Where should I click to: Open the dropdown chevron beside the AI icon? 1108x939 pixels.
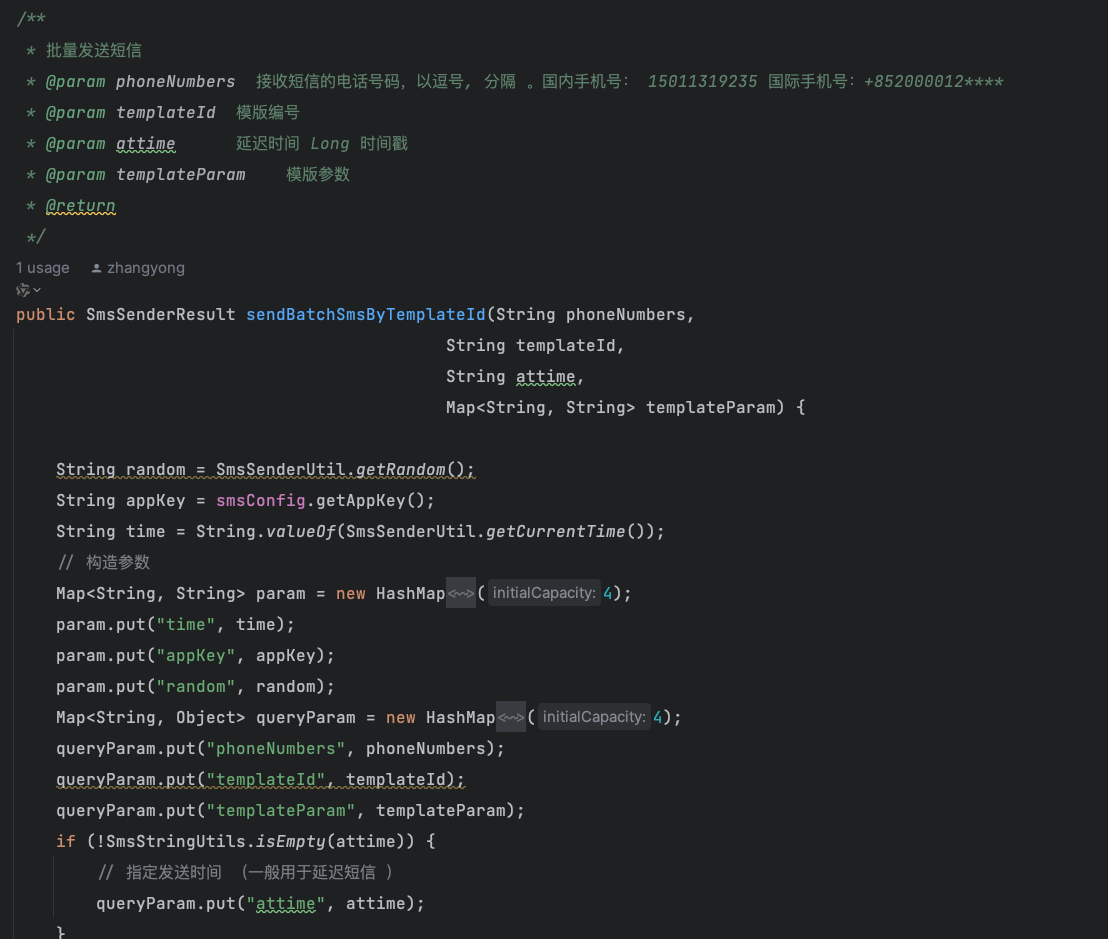[38, 290]
